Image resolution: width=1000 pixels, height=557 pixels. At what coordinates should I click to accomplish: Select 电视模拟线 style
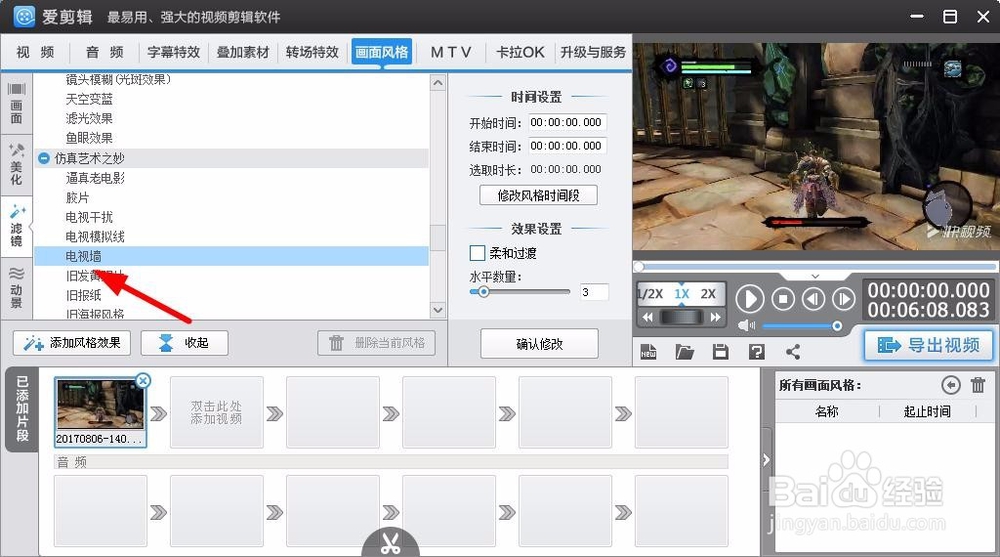click(x=95, y=237)
